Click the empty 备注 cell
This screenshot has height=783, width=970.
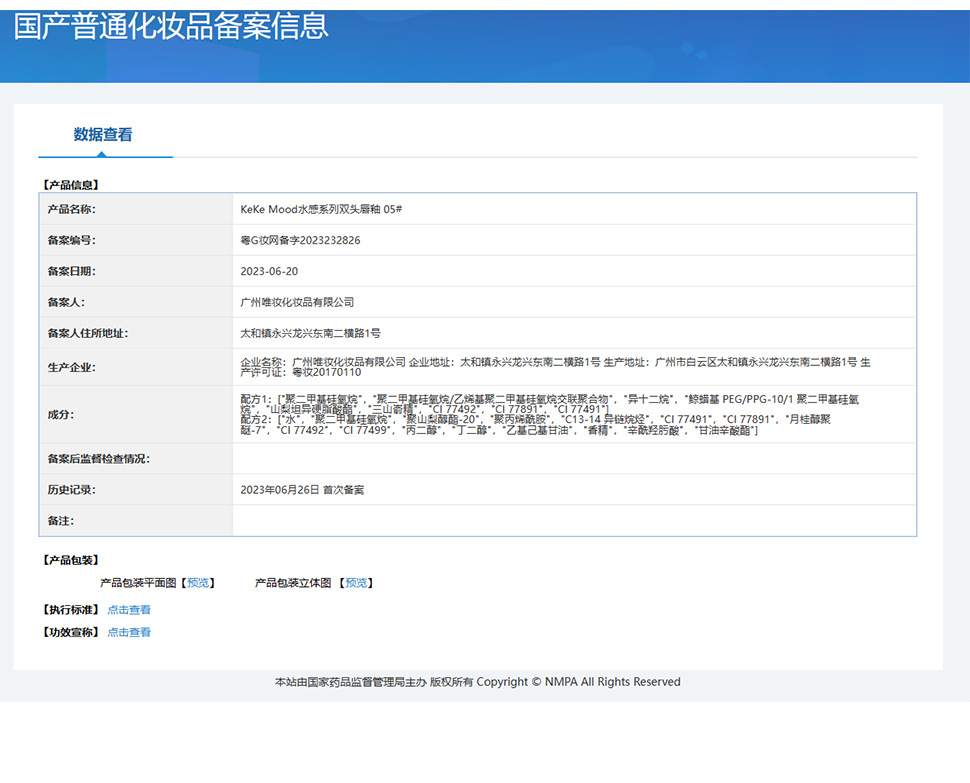pos(574,521)
